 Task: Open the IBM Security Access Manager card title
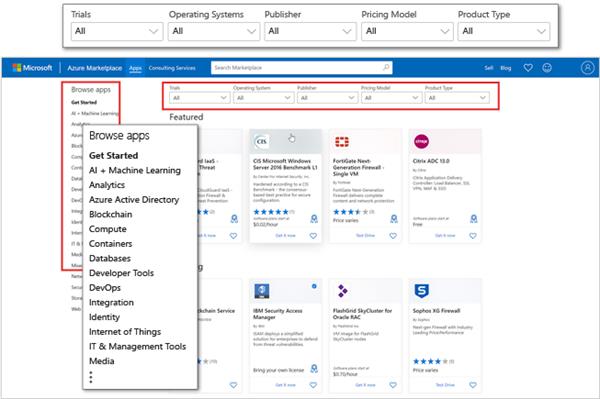[277, 314]
